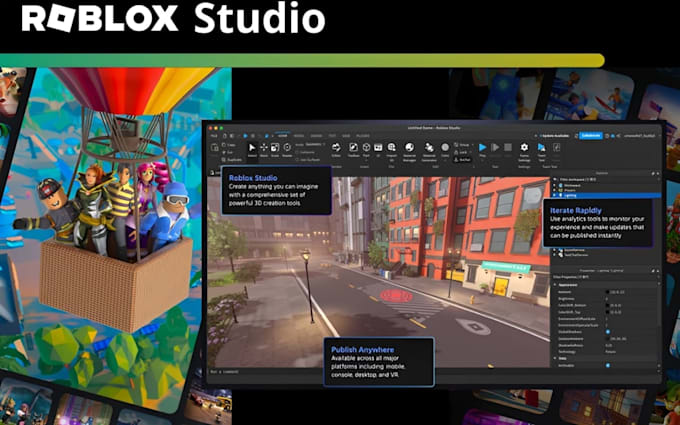
Task: Collapse the Data properties section
Action: coord(555,358)
